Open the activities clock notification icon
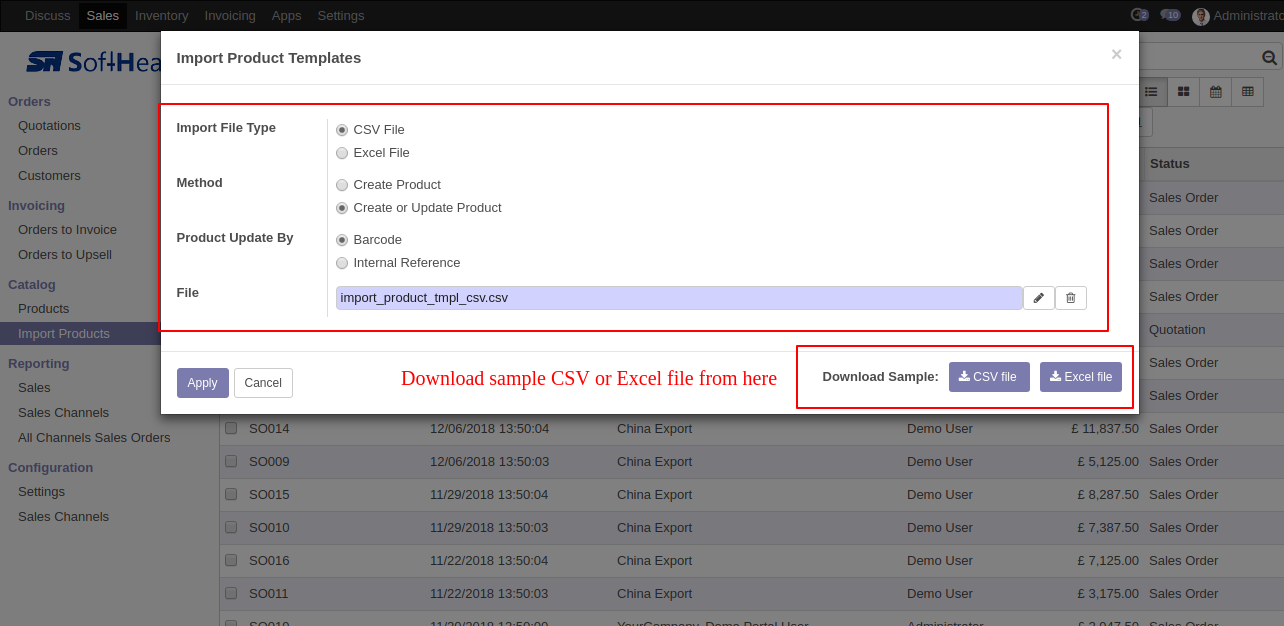 1139,15
